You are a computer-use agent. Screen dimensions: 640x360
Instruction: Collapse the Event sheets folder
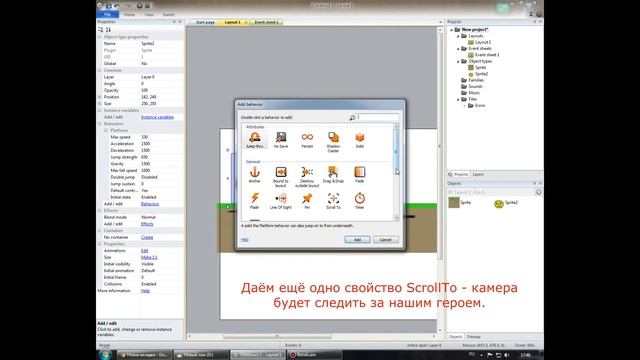point(458,49)
